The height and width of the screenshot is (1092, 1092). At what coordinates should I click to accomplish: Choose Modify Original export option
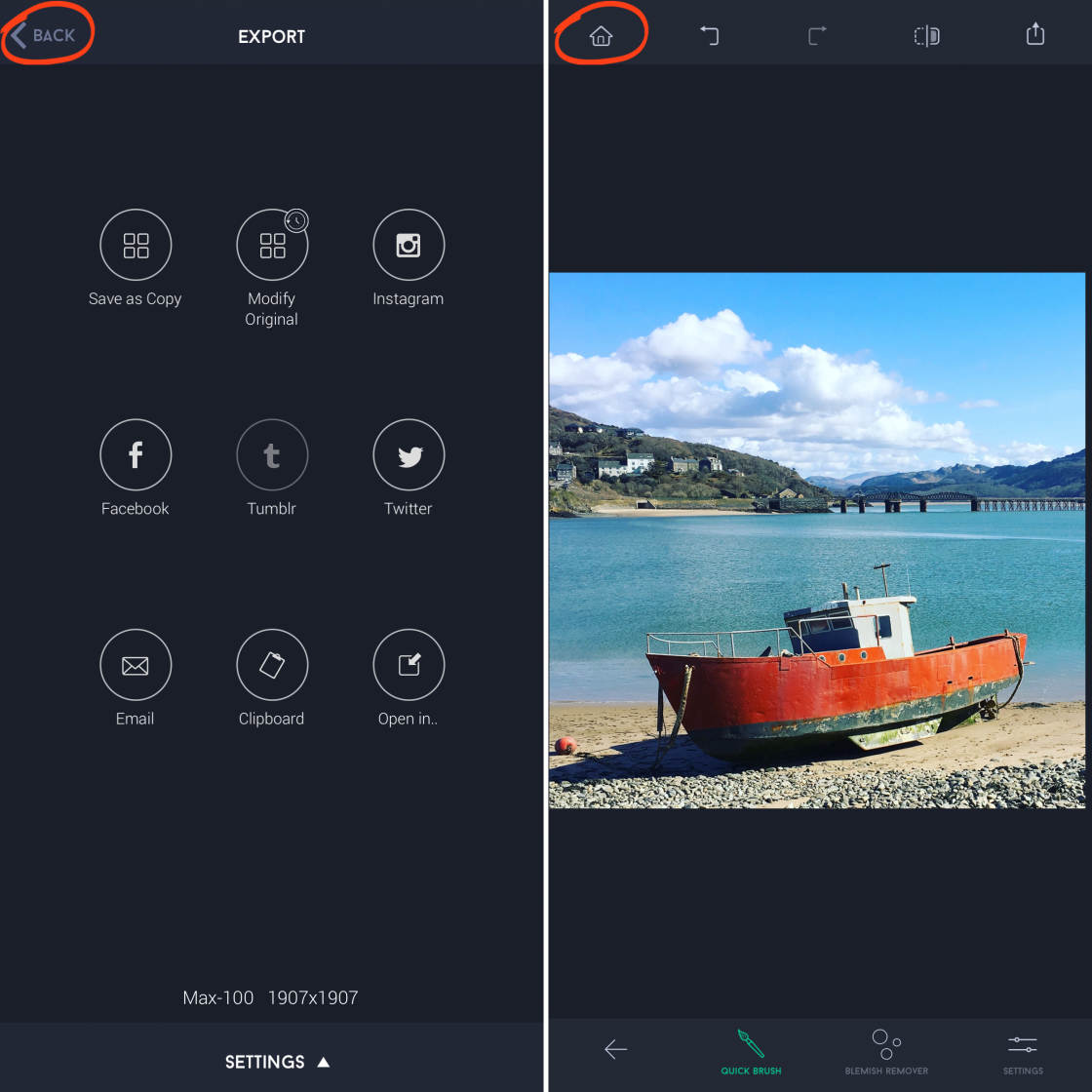[272, 245]
